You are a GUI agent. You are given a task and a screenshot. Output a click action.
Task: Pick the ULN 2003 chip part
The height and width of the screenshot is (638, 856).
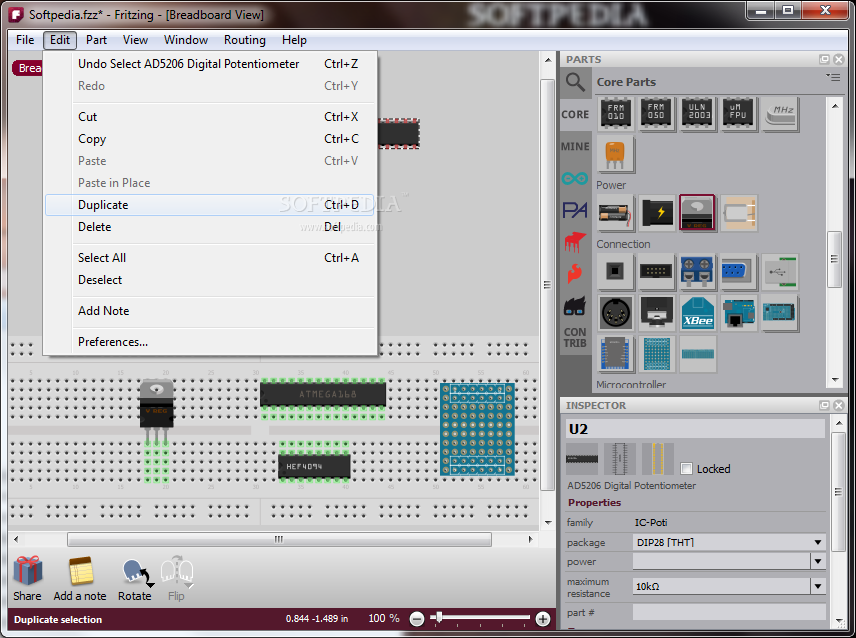tap(698, 113)
